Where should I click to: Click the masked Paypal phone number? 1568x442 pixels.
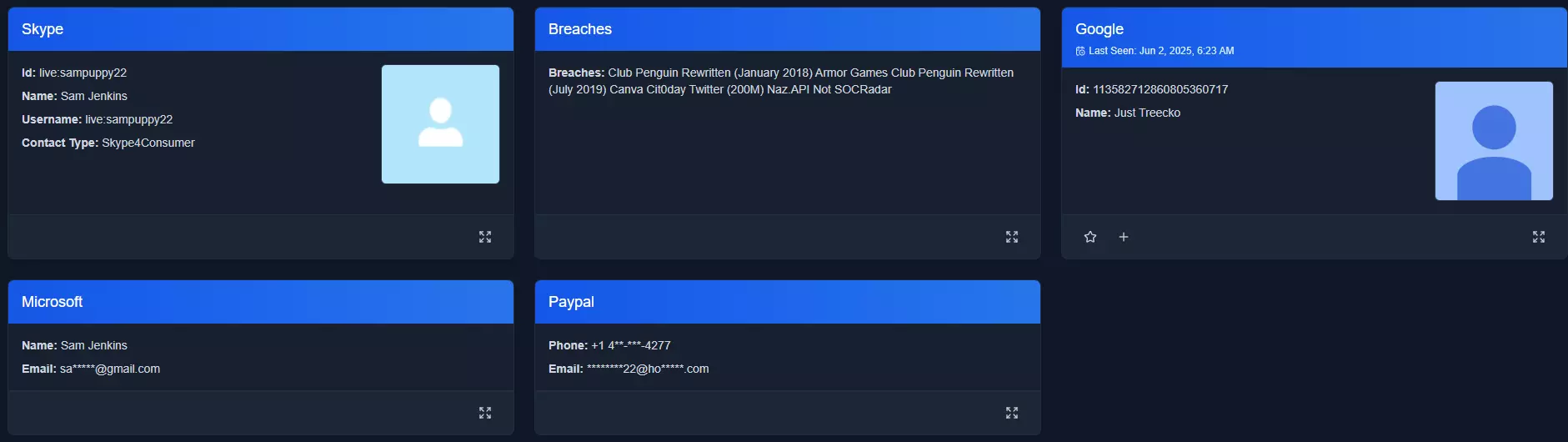630,345
